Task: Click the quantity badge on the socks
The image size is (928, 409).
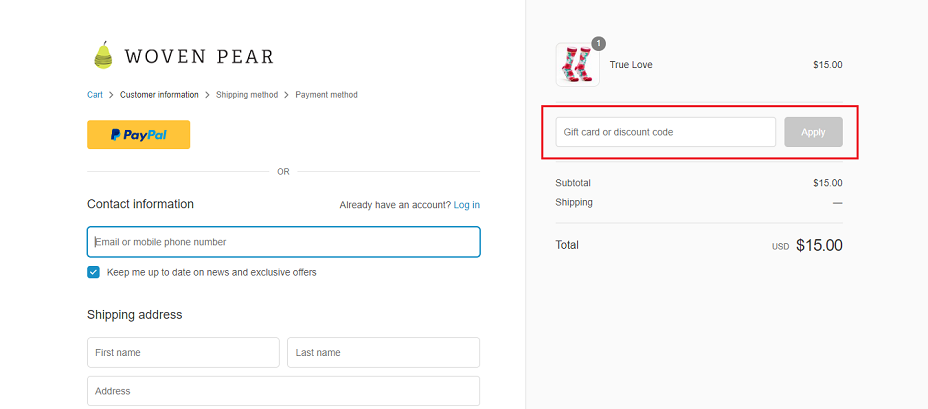Action: (599, 43)
